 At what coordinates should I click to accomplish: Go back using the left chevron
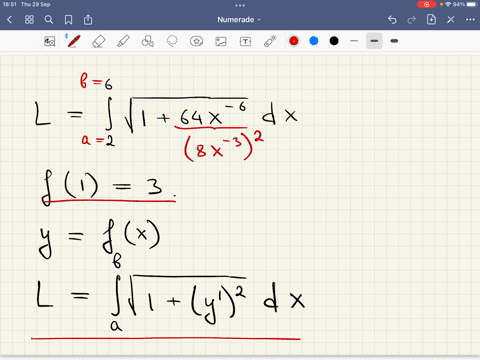9,20
